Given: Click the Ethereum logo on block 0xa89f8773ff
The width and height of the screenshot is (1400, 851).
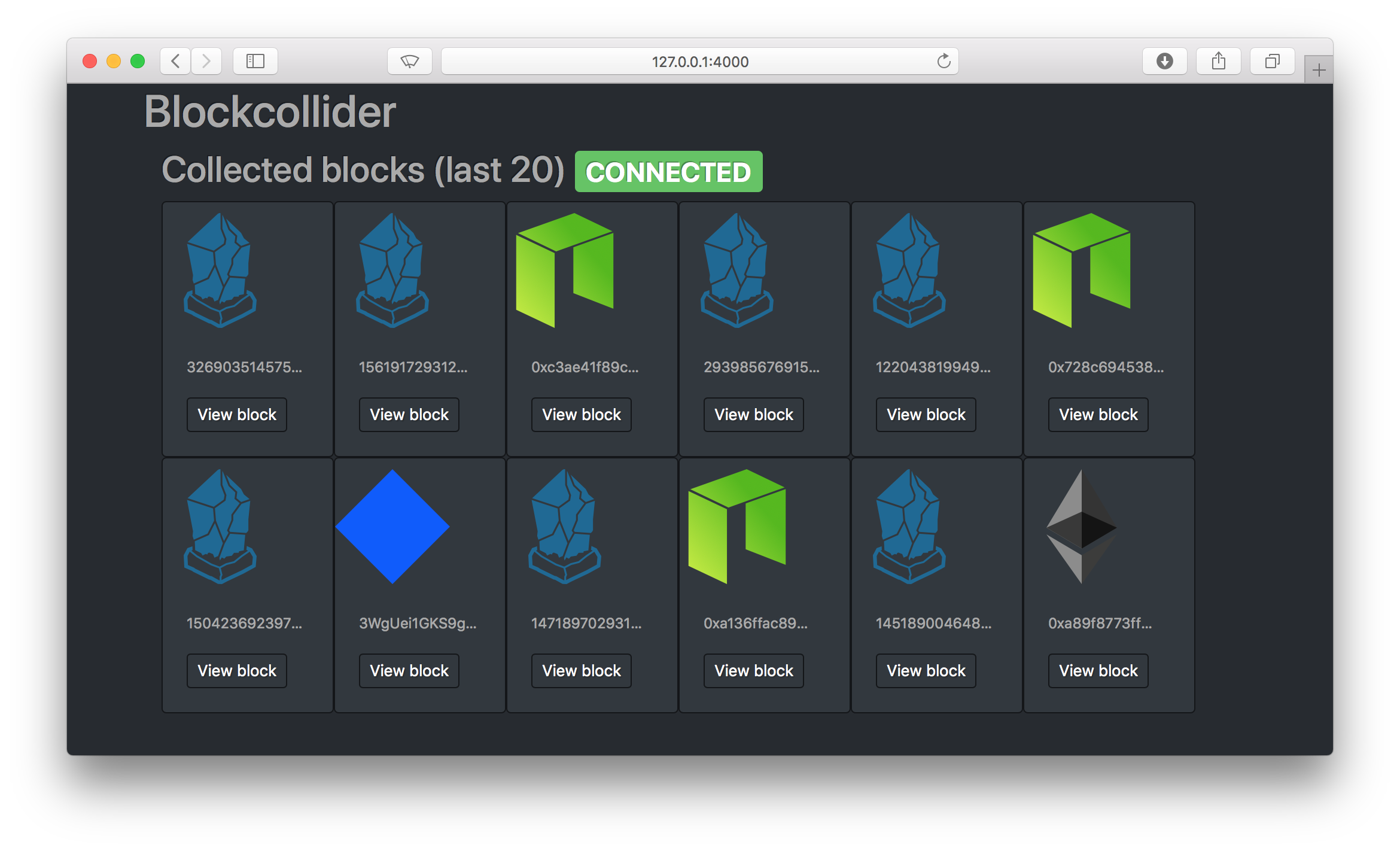Looking at the screenshot, I should coord(1082,527).
